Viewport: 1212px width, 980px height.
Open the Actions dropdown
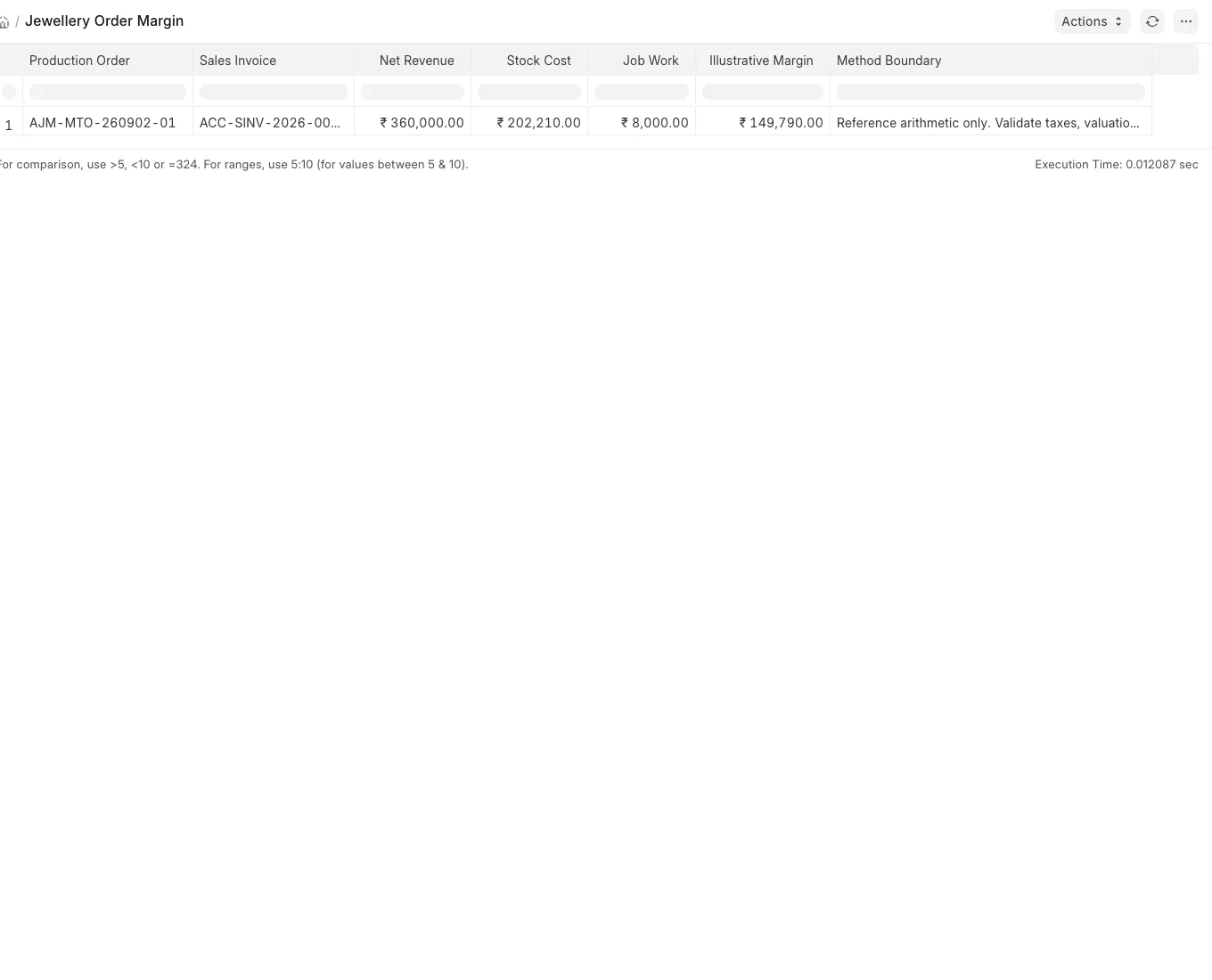pos(1092,21)
